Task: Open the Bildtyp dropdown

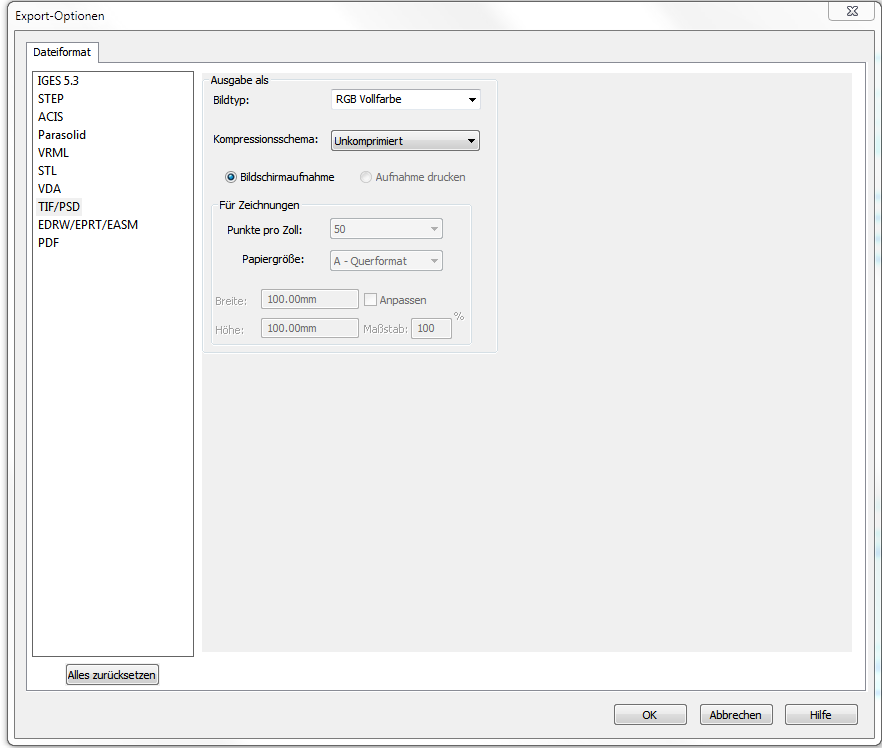Action: point(406,100)
